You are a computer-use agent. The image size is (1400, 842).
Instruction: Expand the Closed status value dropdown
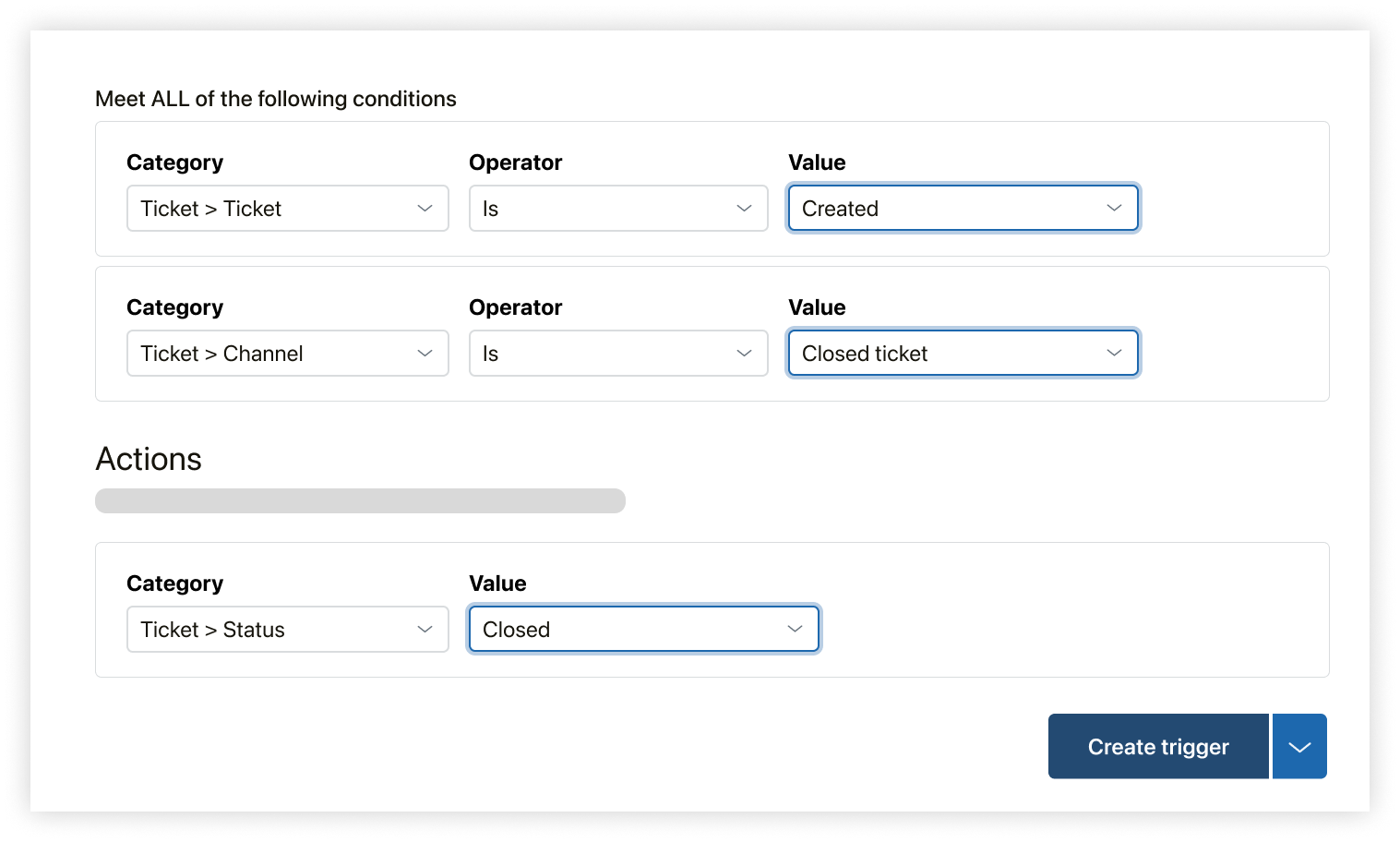[628, 630]
